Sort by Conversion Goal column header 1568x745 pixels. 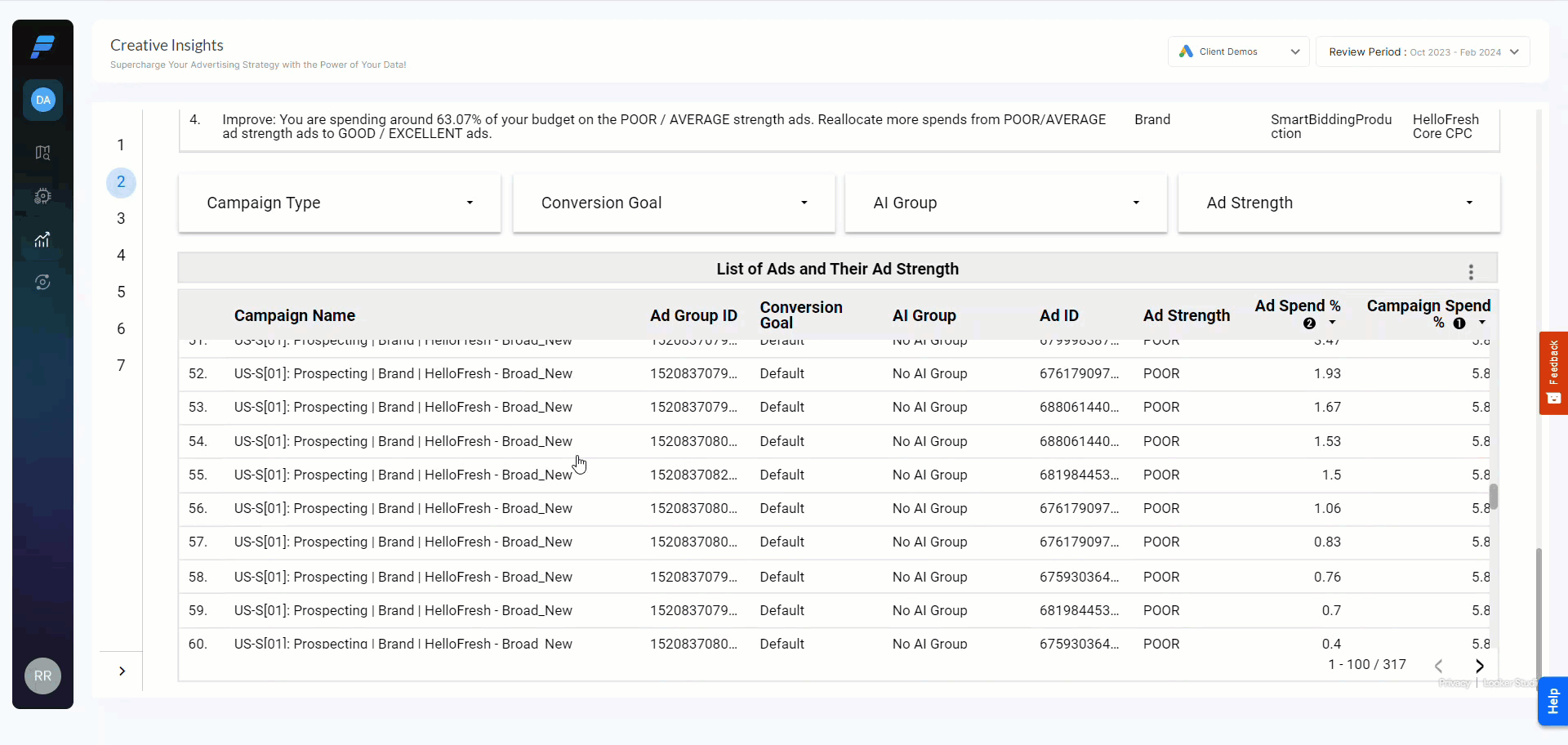[801, 315]
